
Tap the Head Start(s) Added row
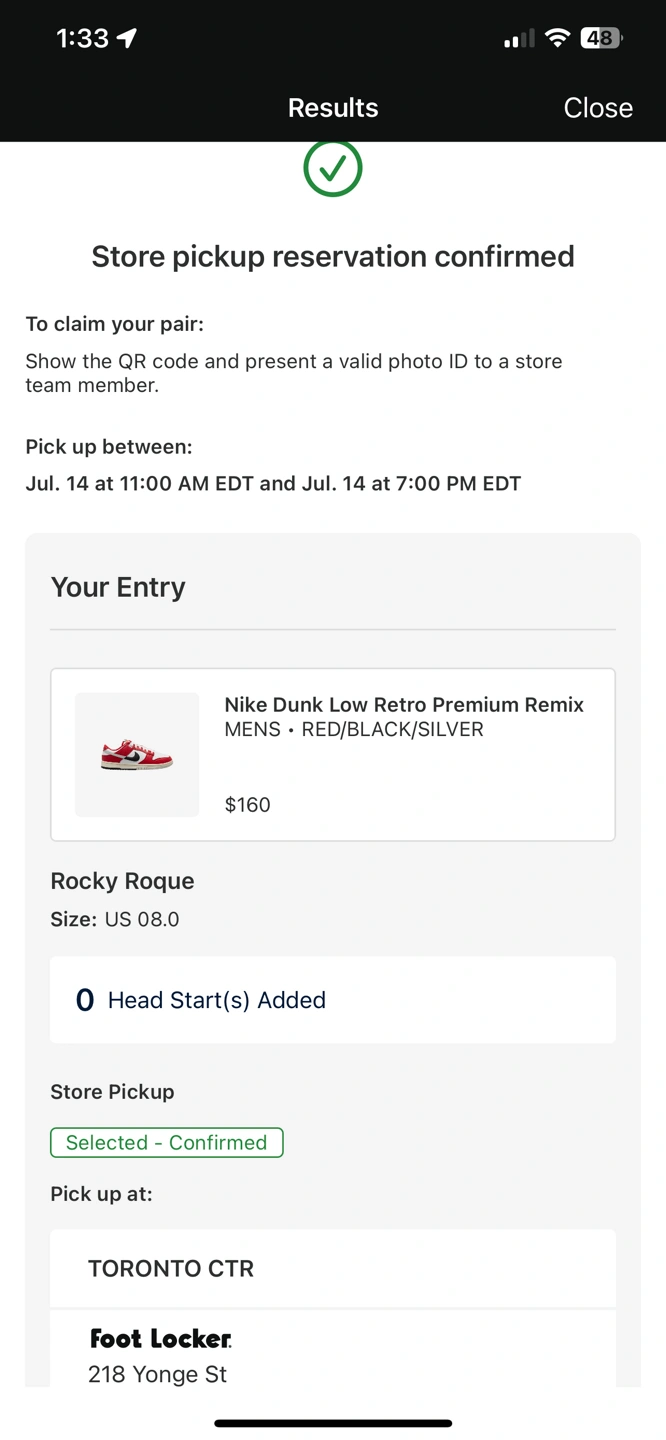[333, 1000]
